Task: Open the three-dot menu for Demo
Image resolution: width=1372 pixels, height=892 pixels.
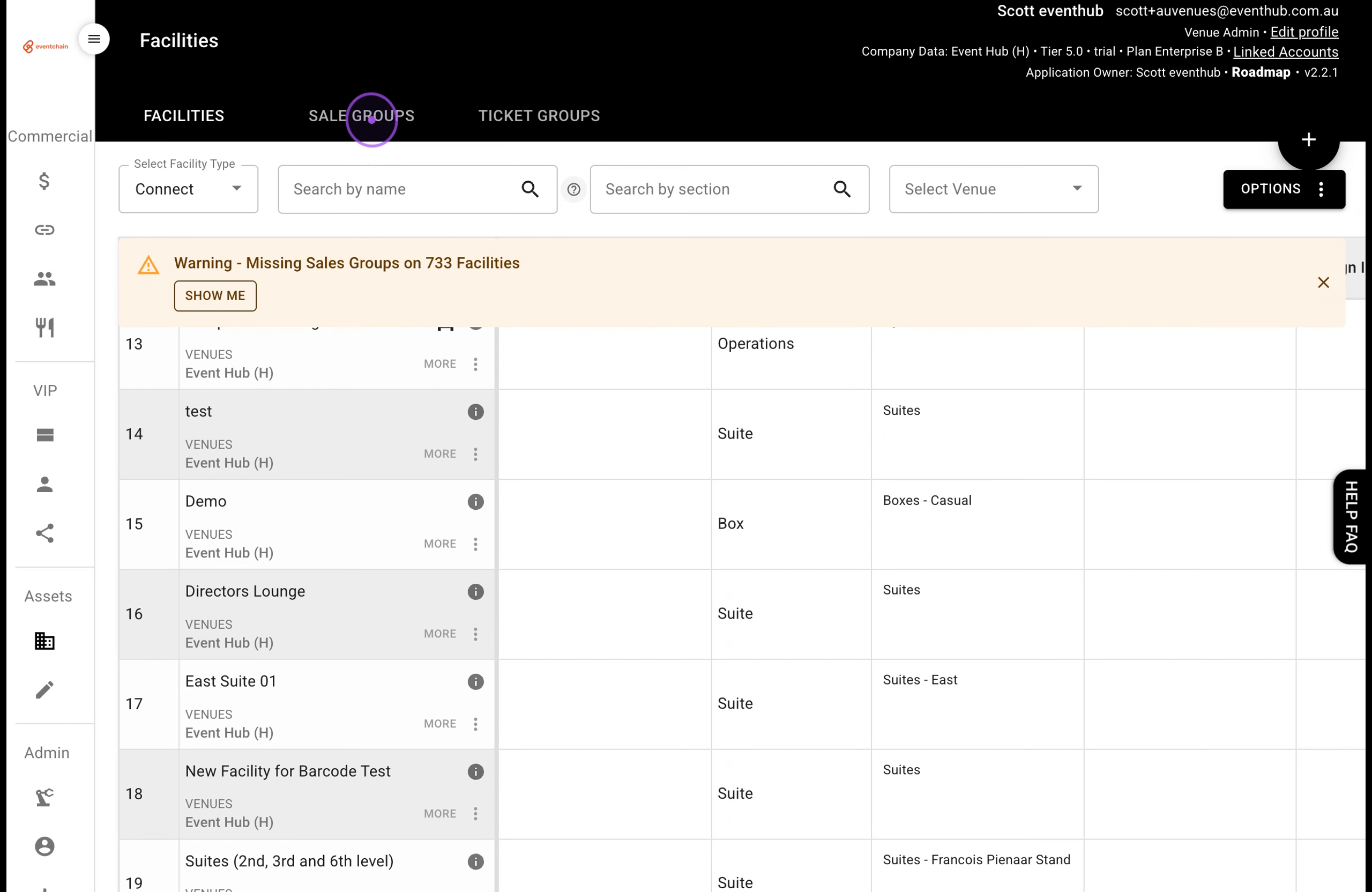Action: (475, 544)
